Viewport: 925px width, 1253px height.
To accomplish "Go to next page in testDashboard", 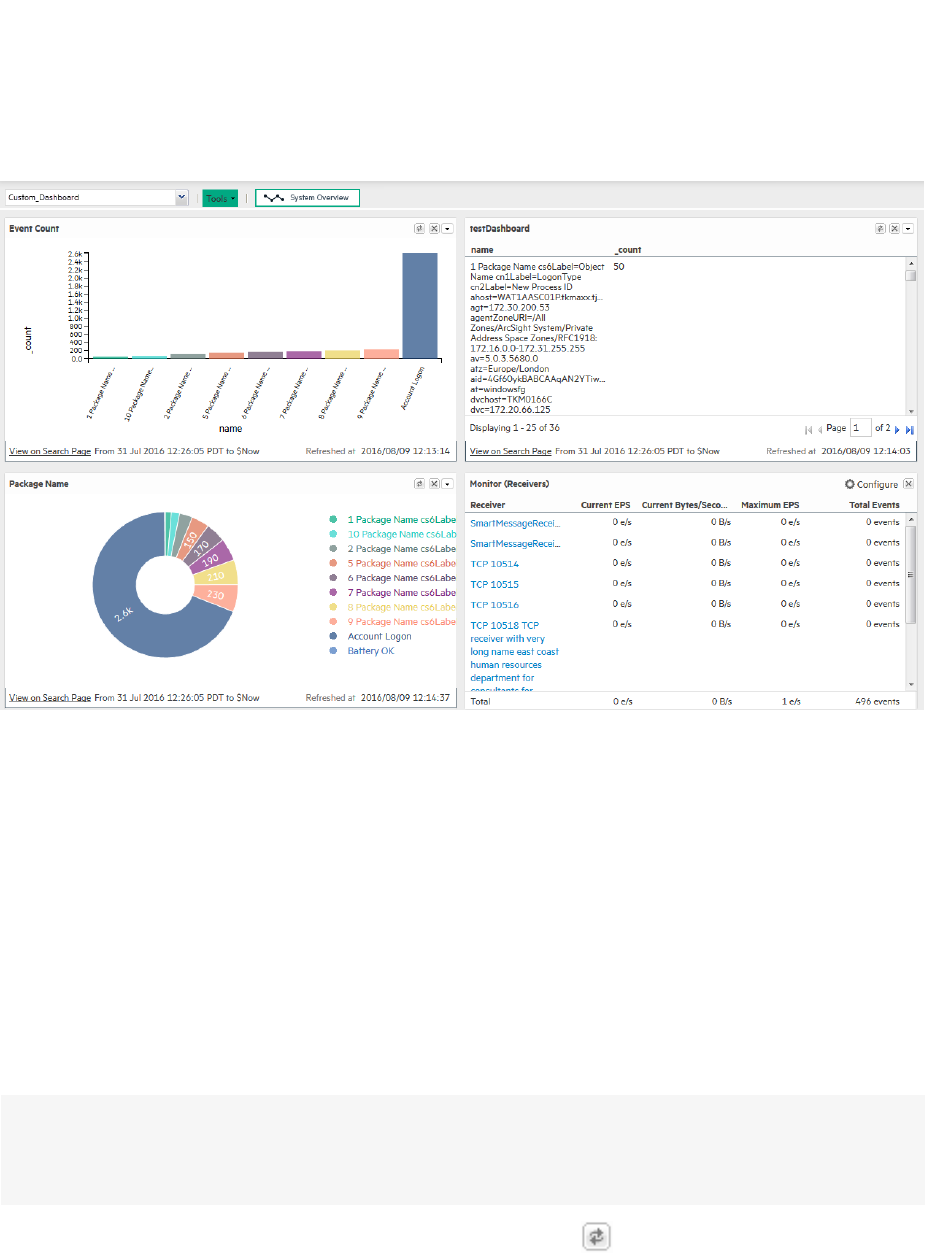I will coord(897,428).
